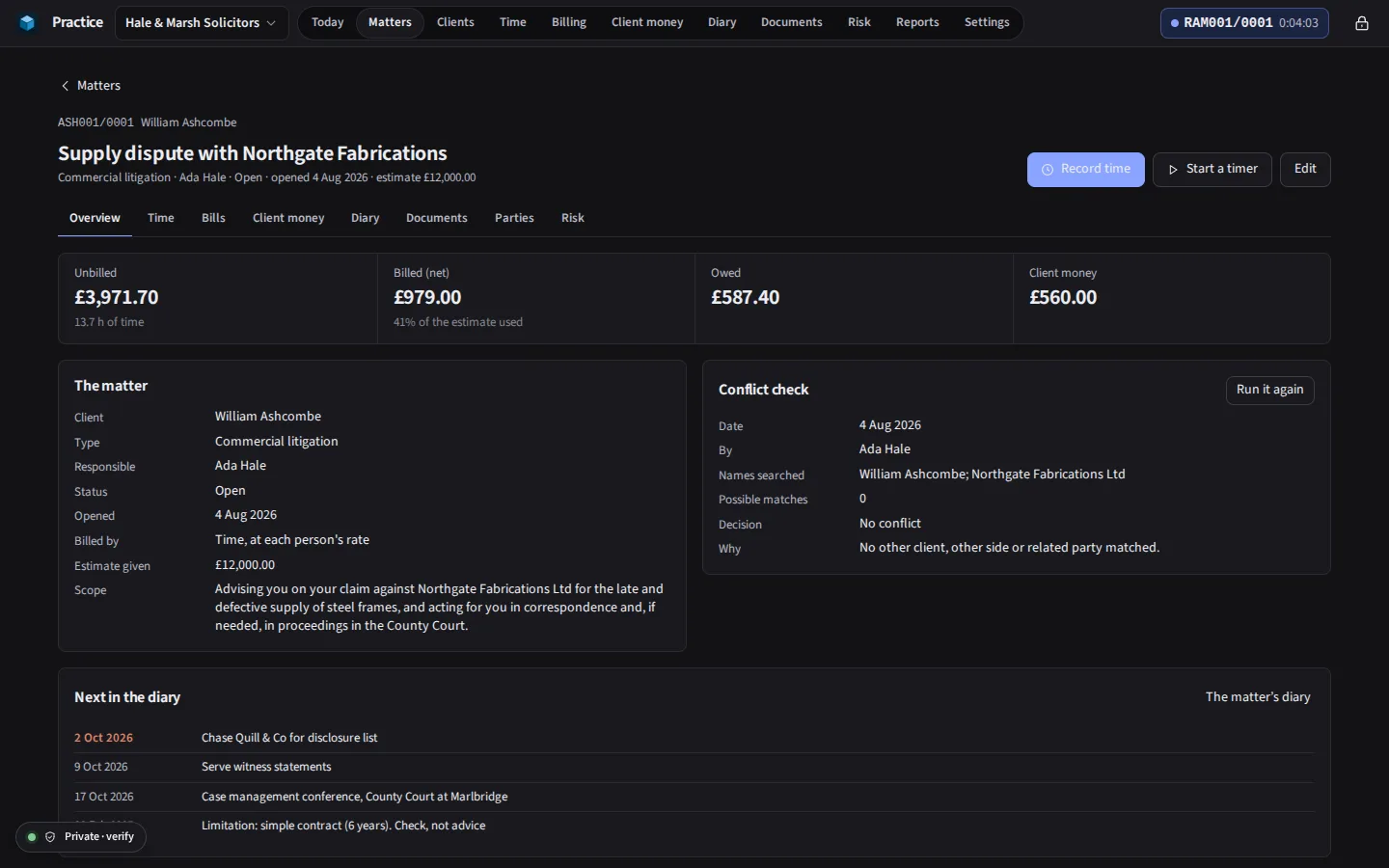
Task: Click the Record time button
Action: 1086,170
